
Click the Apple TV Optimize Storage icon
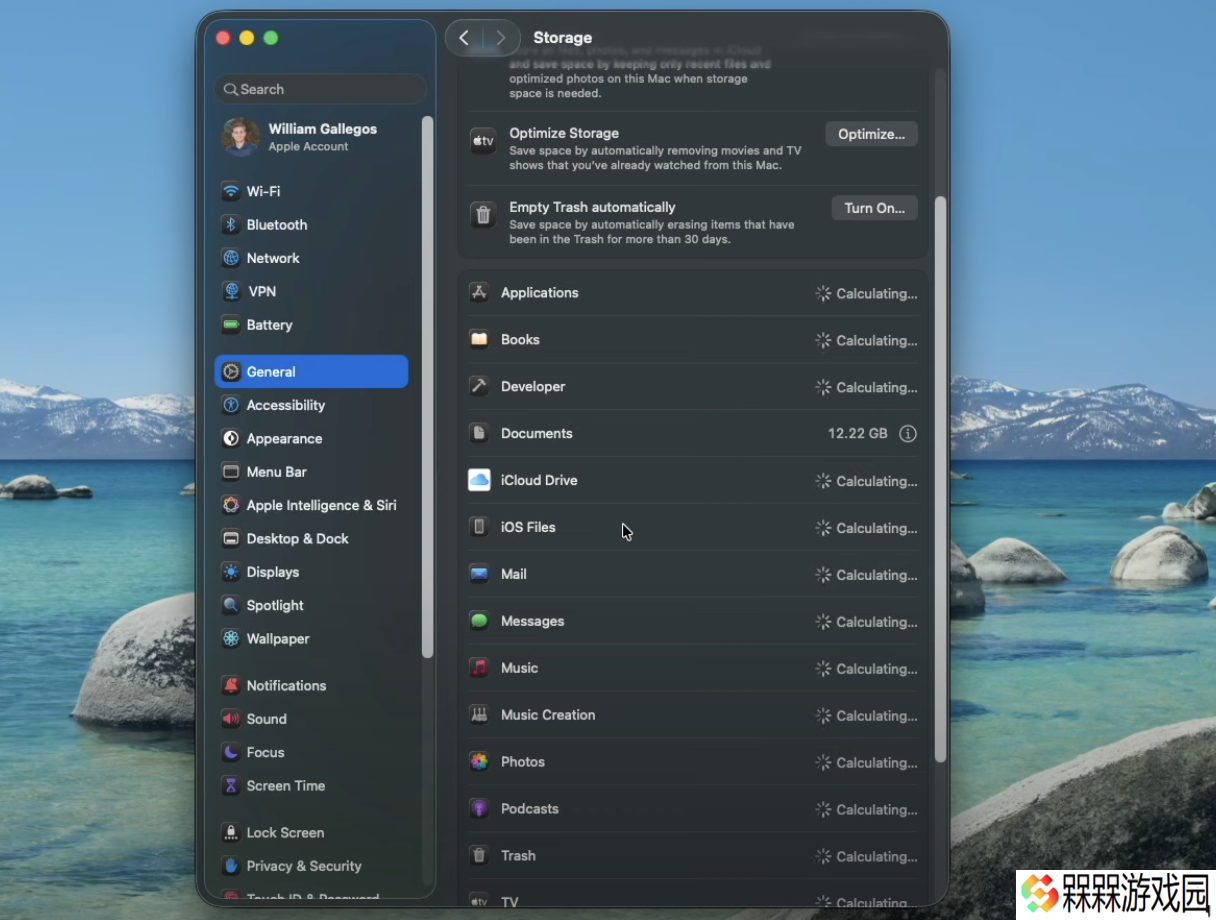(483, 141)
